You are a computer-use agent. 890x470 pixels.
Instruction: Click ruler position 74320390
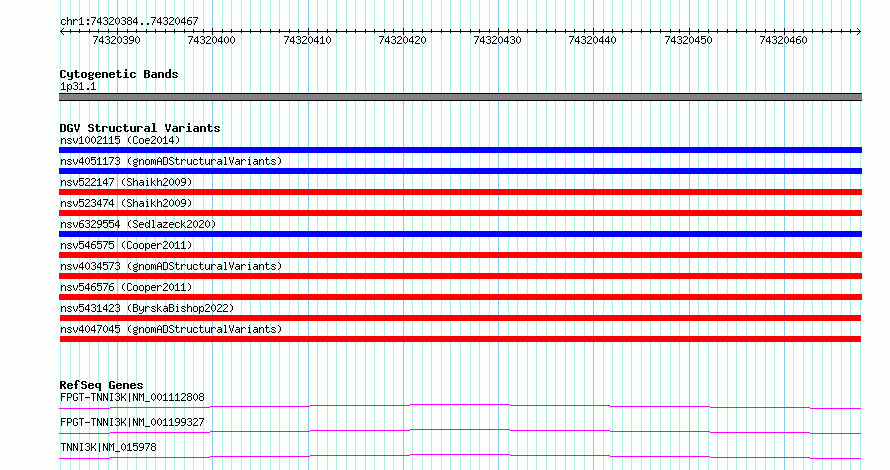tap(116, 40)
